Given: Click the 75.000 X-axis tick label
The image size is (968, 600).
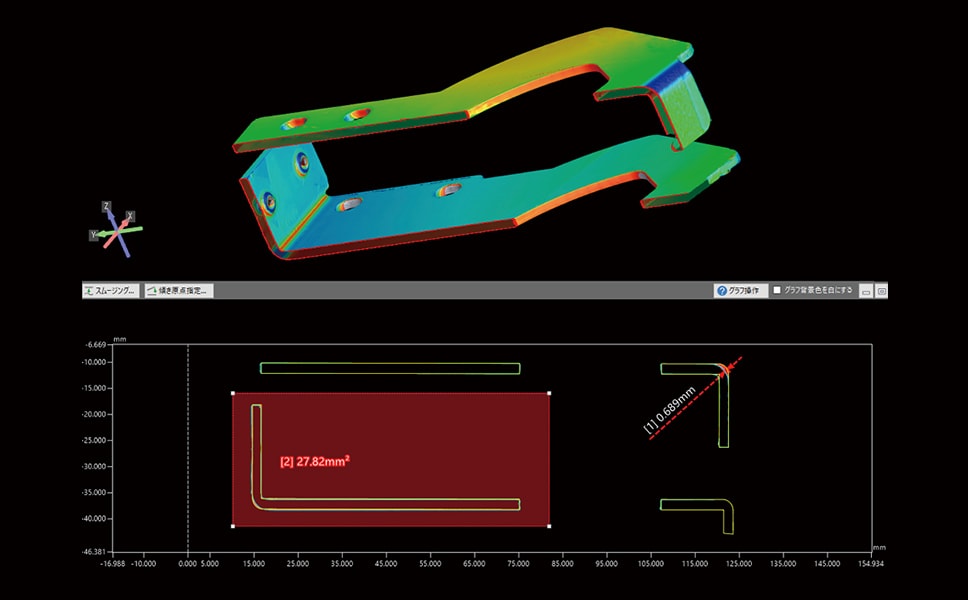Looking at the screenshot, I should [518, 564].
